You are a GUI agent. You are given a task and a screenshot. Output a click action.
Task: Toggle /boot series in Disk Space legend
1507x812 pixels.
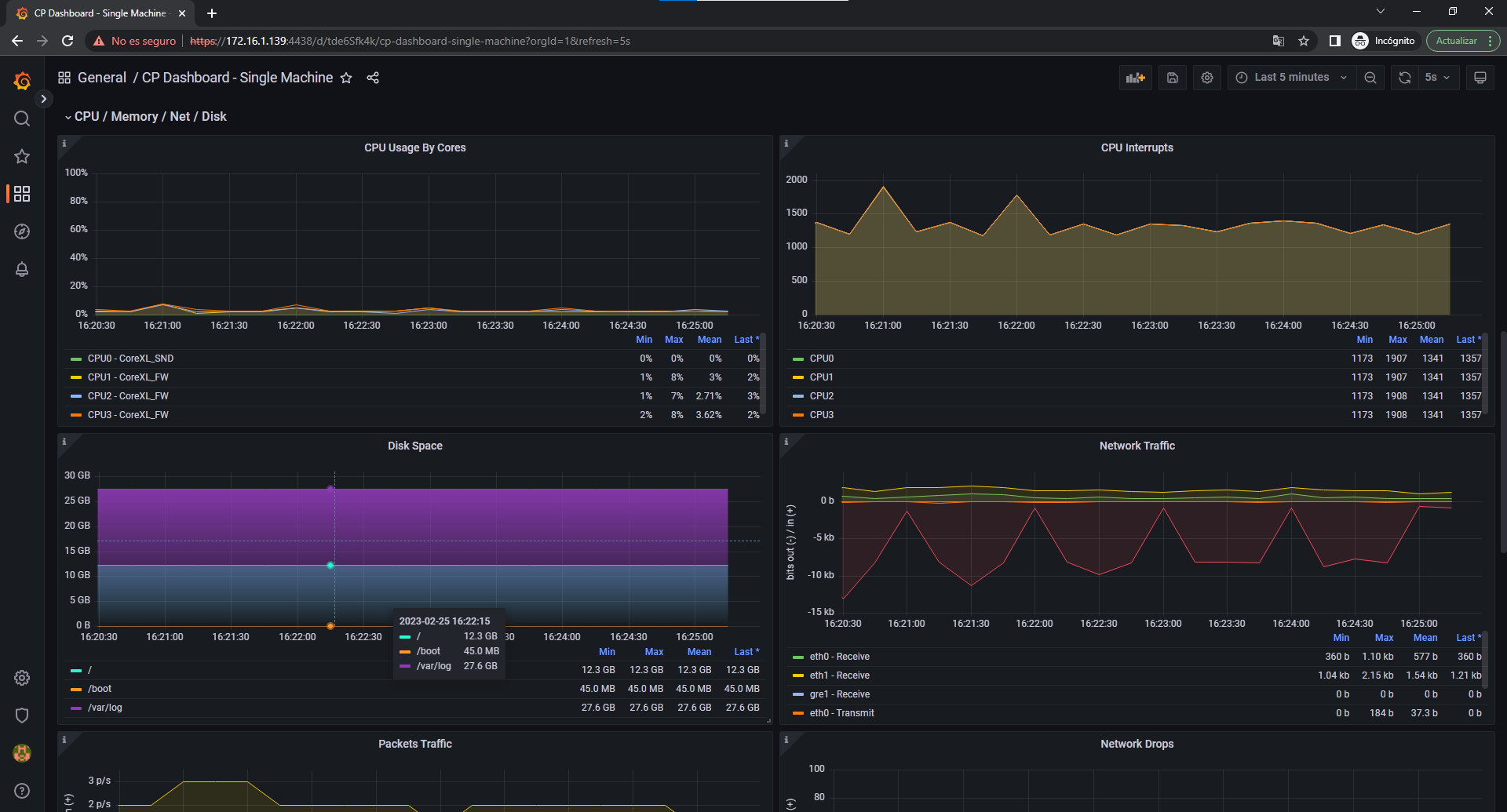100,689
